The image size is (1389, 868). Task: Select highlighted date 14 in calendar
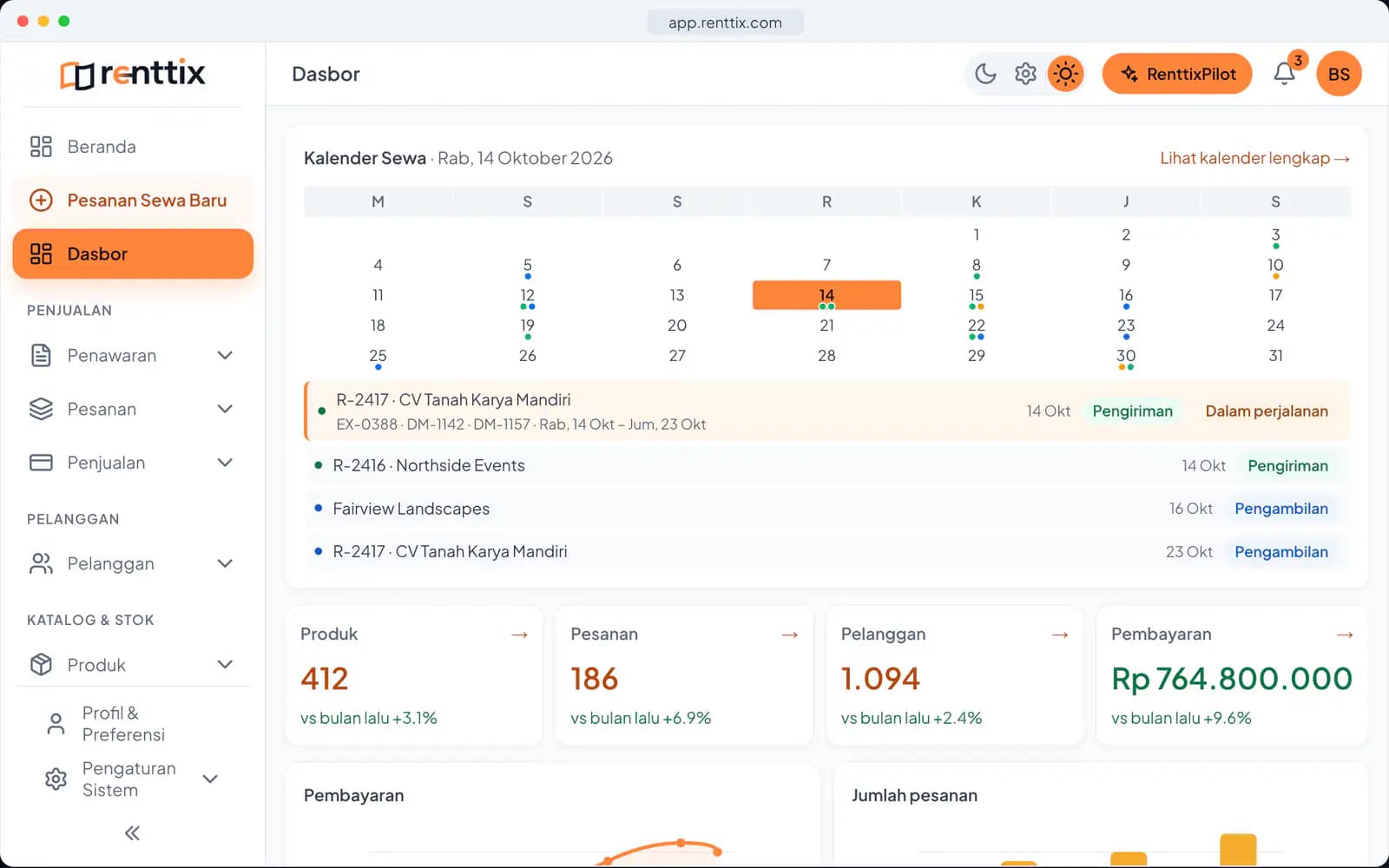pyautogui.click(x=826, y=295)
